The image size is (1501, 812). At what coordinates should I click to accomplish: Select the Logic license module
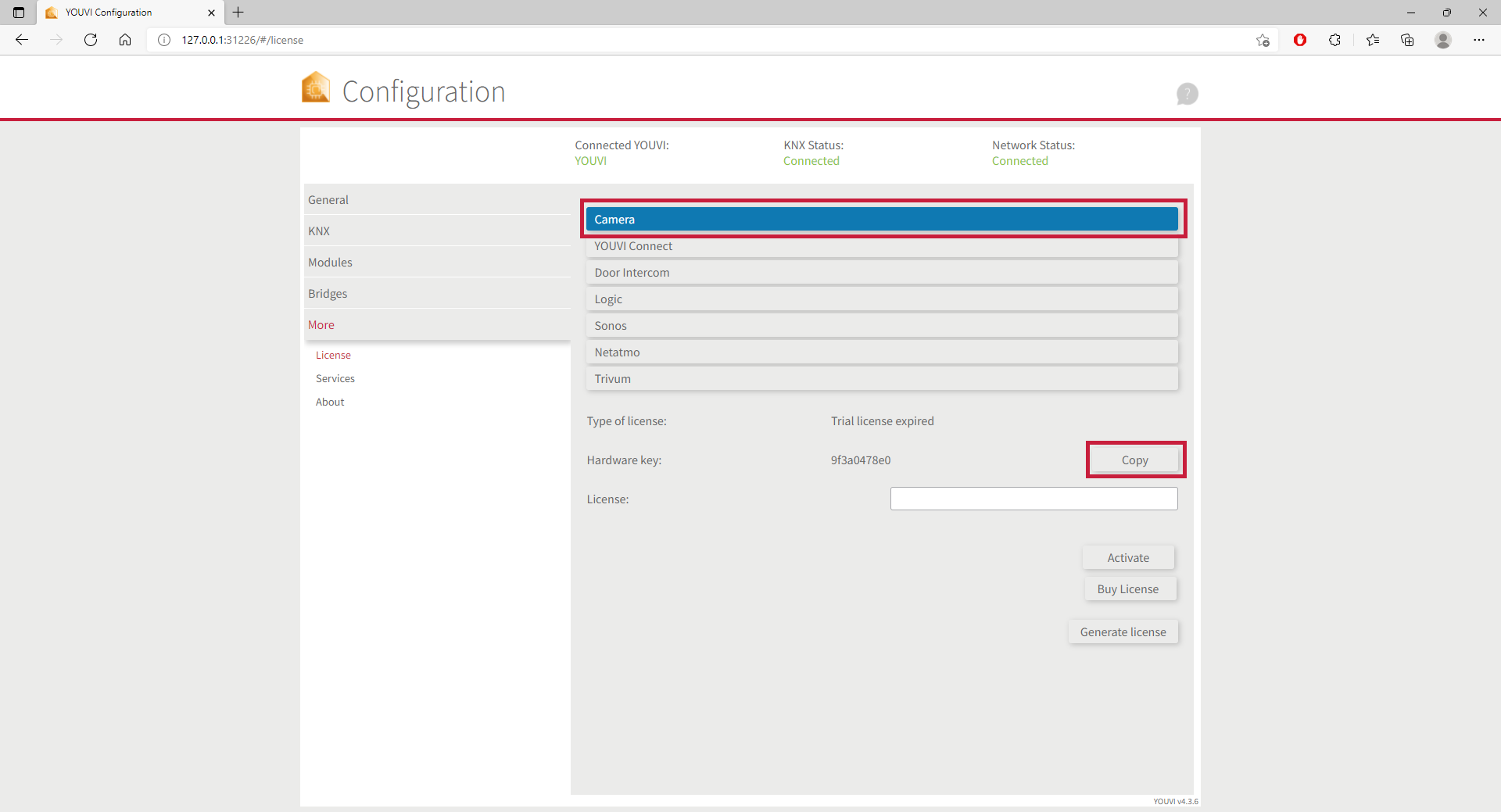point(882,299)
